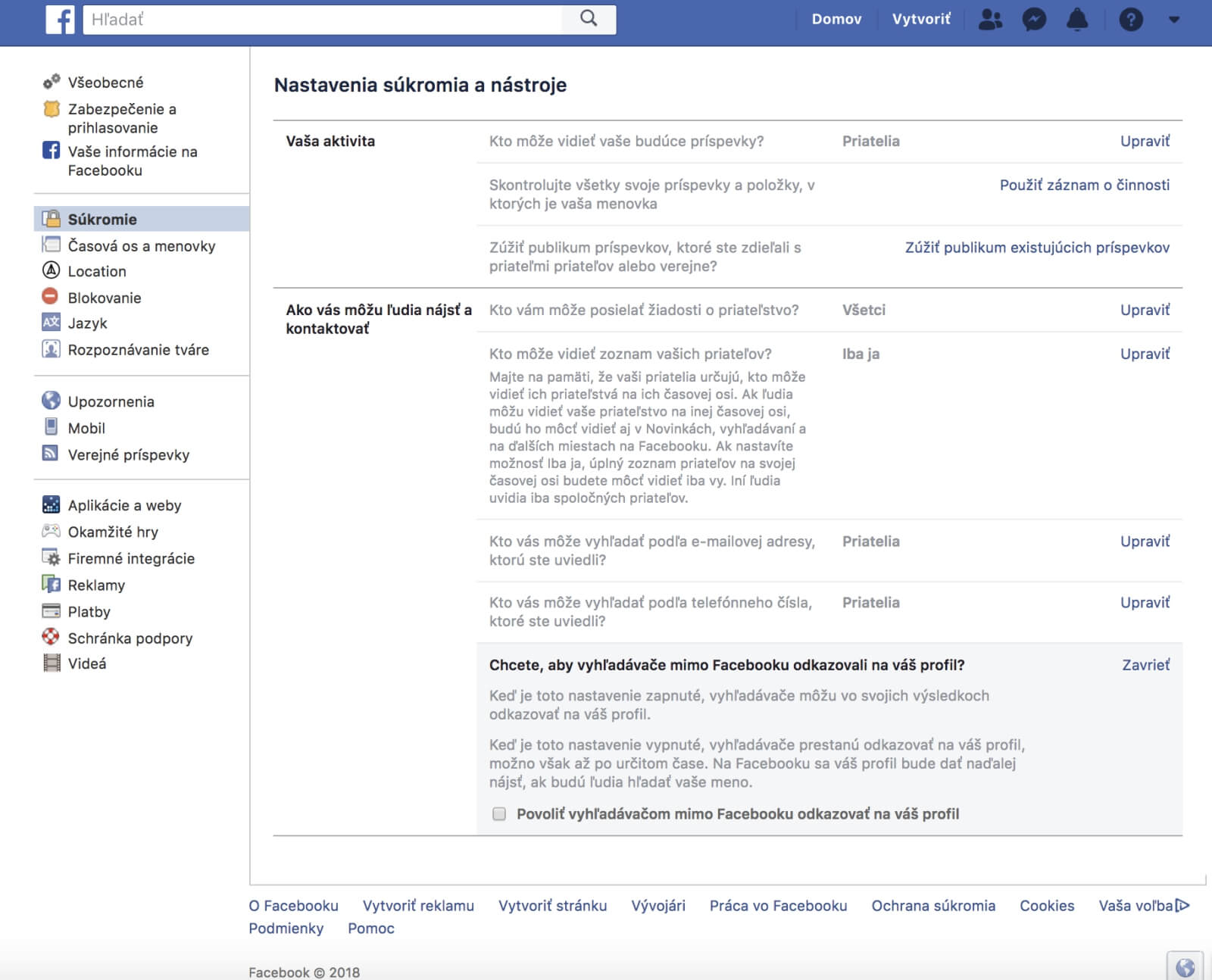The width and height of the screenshot is (1212, 980).
Task: Open Vytvoriť stránku footer link
Action: pos(553,906)
